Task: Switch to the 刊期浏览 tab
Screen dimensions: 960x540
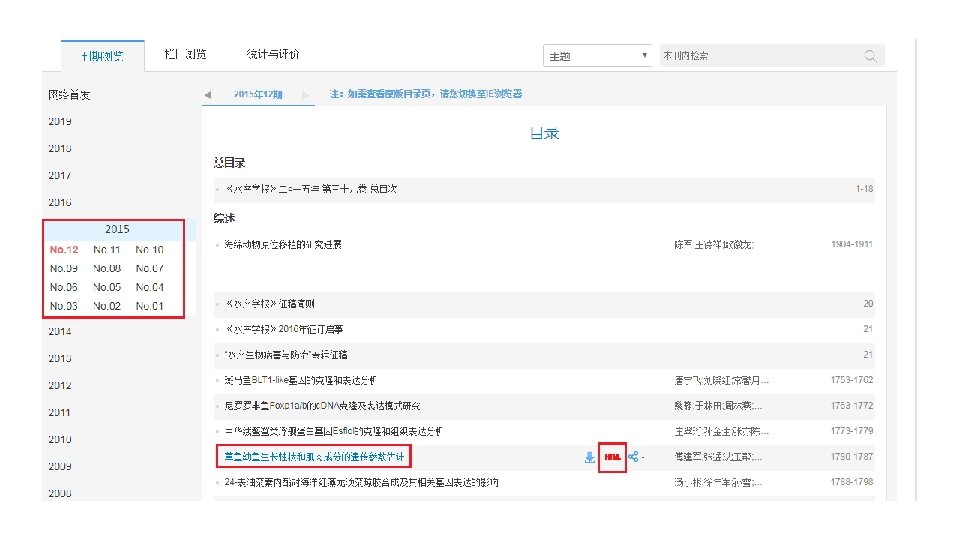Action: [x=103, y=56]
